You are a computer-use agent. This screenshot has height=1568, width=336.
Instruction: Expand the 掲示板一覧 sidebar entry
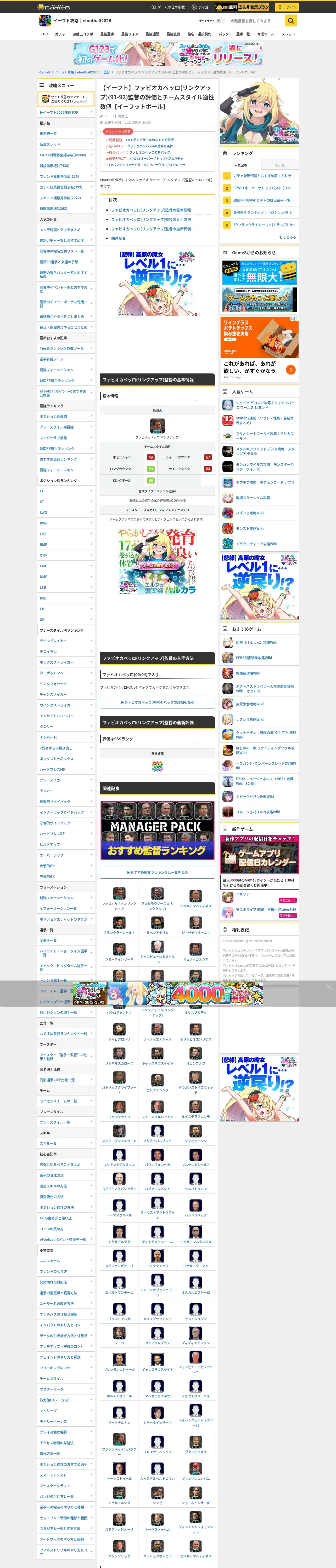point(66,133)
